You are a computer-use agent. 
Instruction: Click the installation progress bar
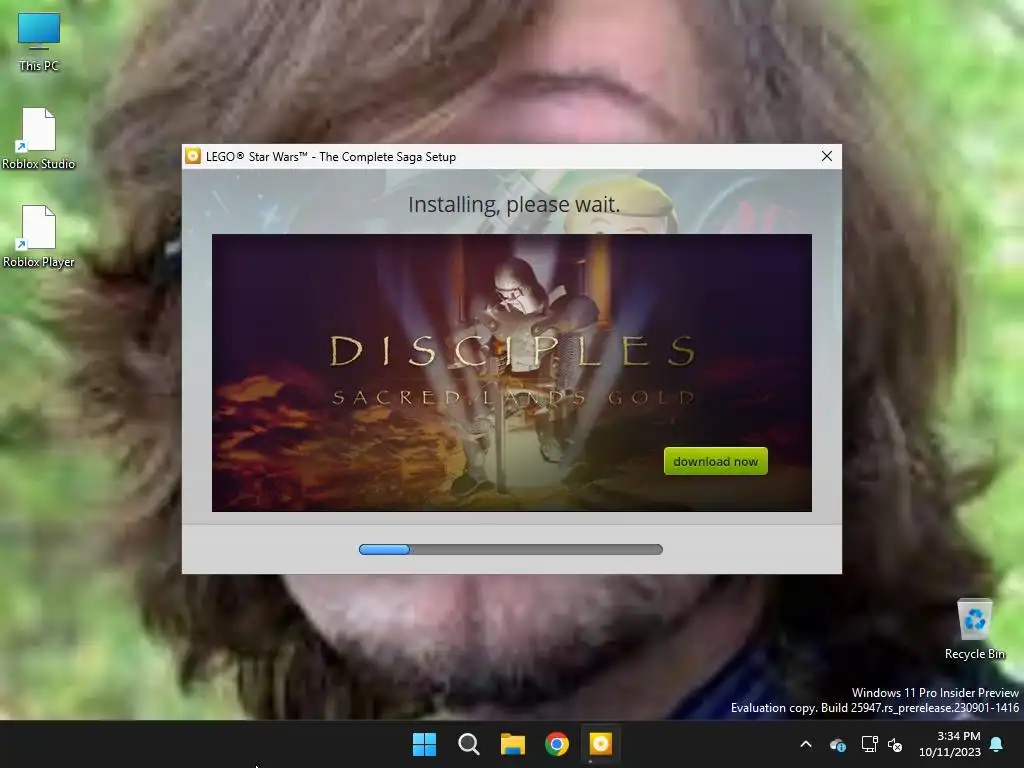(511, 549)
